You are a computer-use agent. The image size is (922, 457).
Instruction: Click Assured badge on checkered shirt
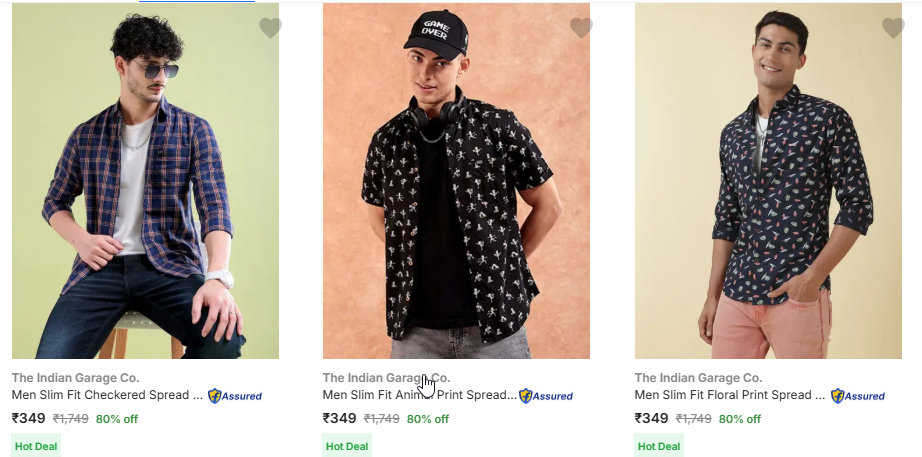coord(235,396)
